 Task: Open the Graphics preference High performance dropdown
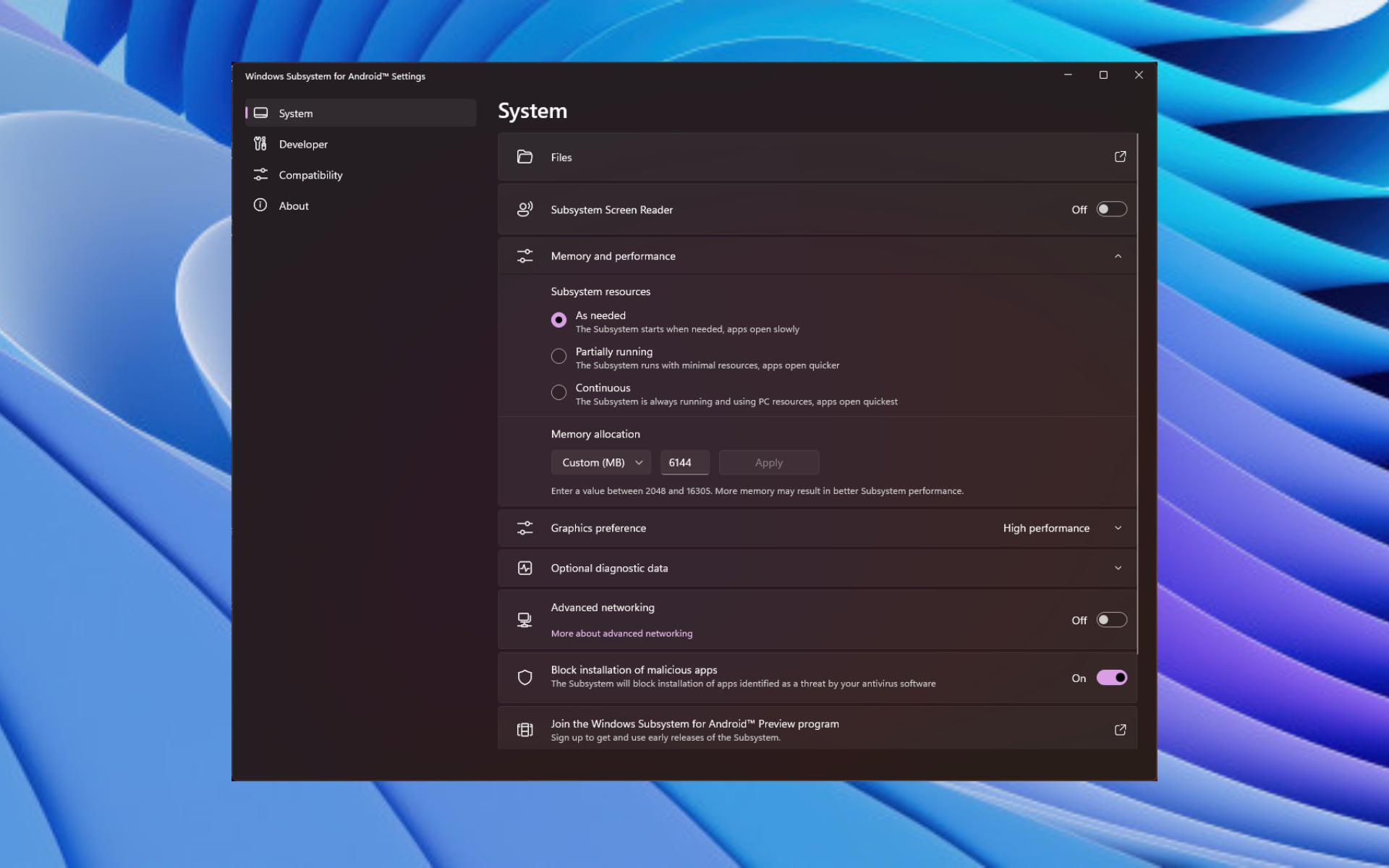click(1061, 528)
